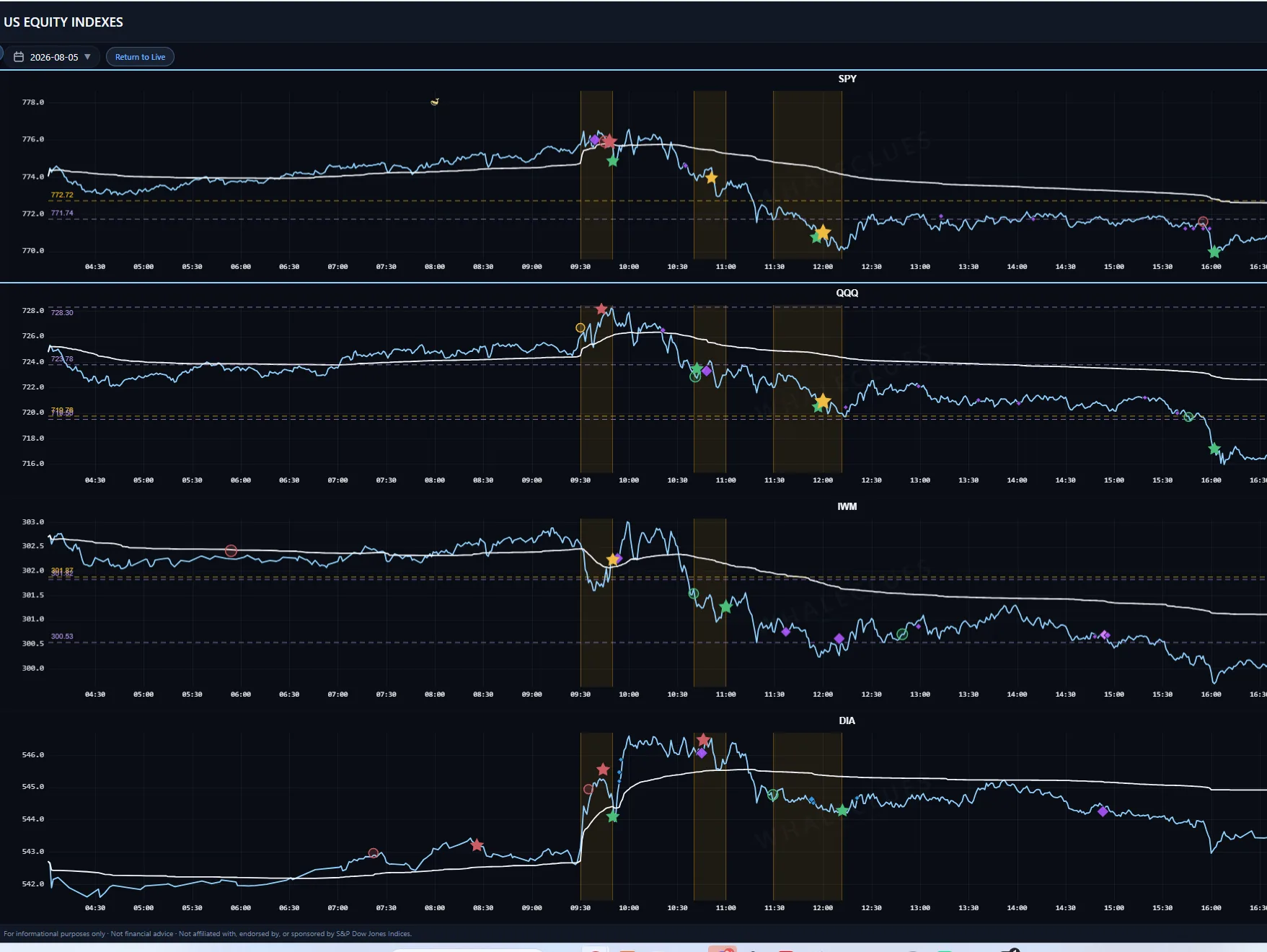Click the QQQ chart title
This screenshot has width=1267, height=952.
(847, 293)
